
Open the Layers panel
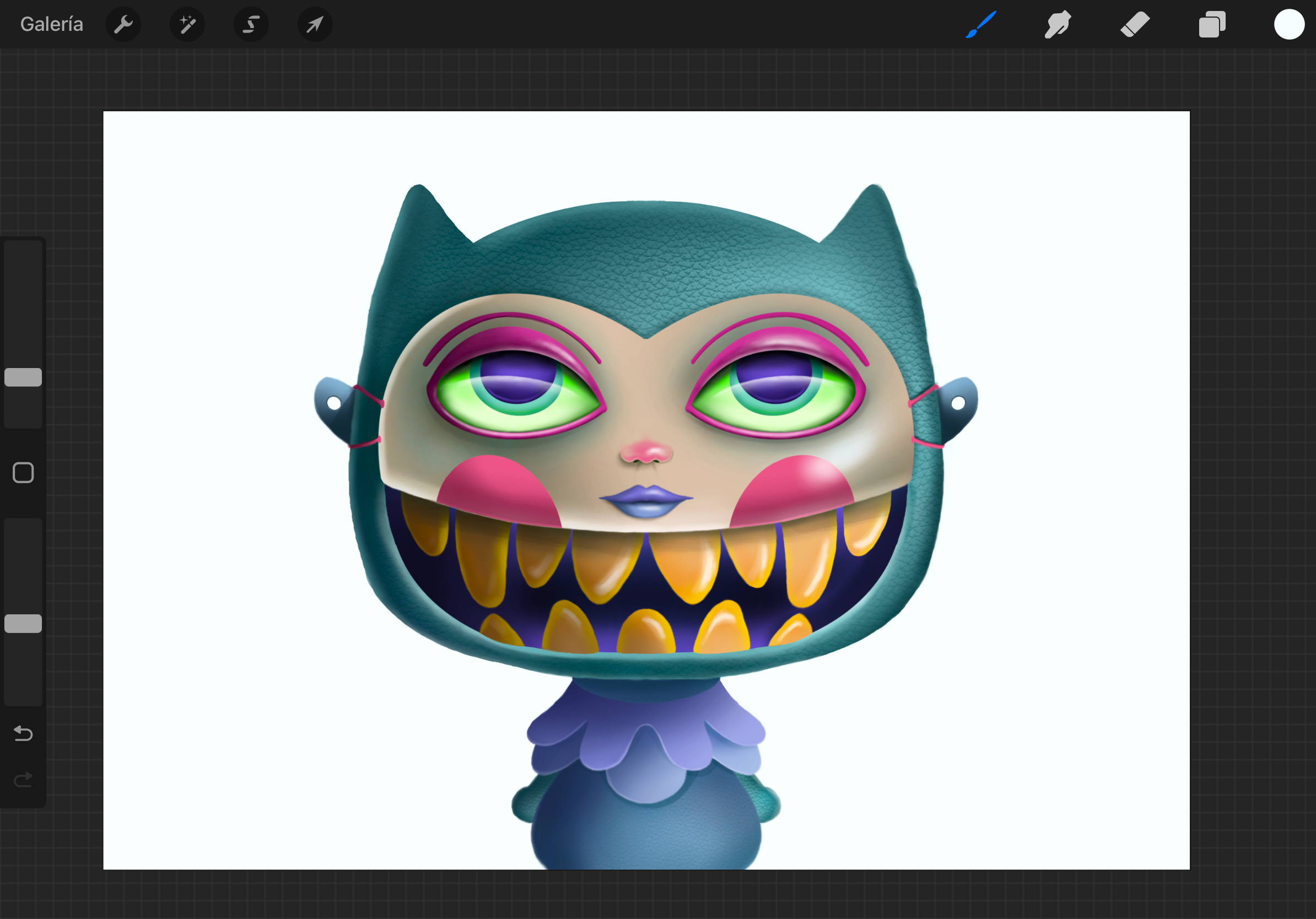click(1212, 25)
